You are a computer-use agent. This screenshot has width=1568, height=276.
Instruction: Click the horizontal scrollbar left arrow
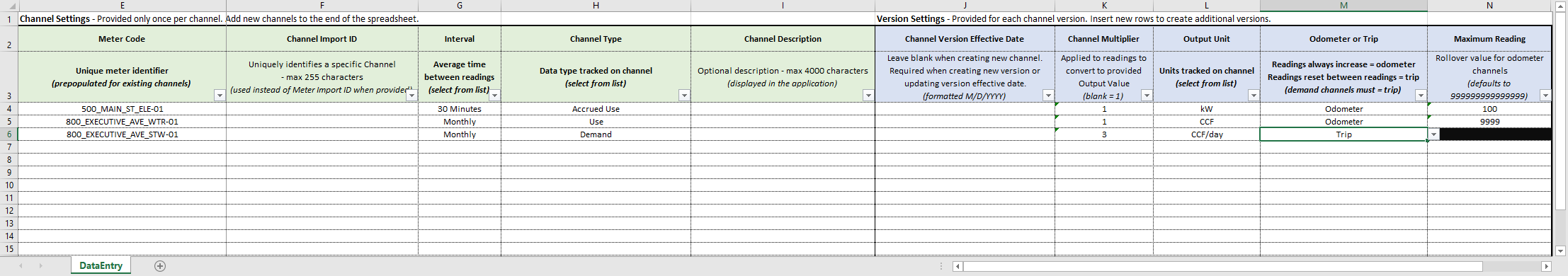pos(958,267)
